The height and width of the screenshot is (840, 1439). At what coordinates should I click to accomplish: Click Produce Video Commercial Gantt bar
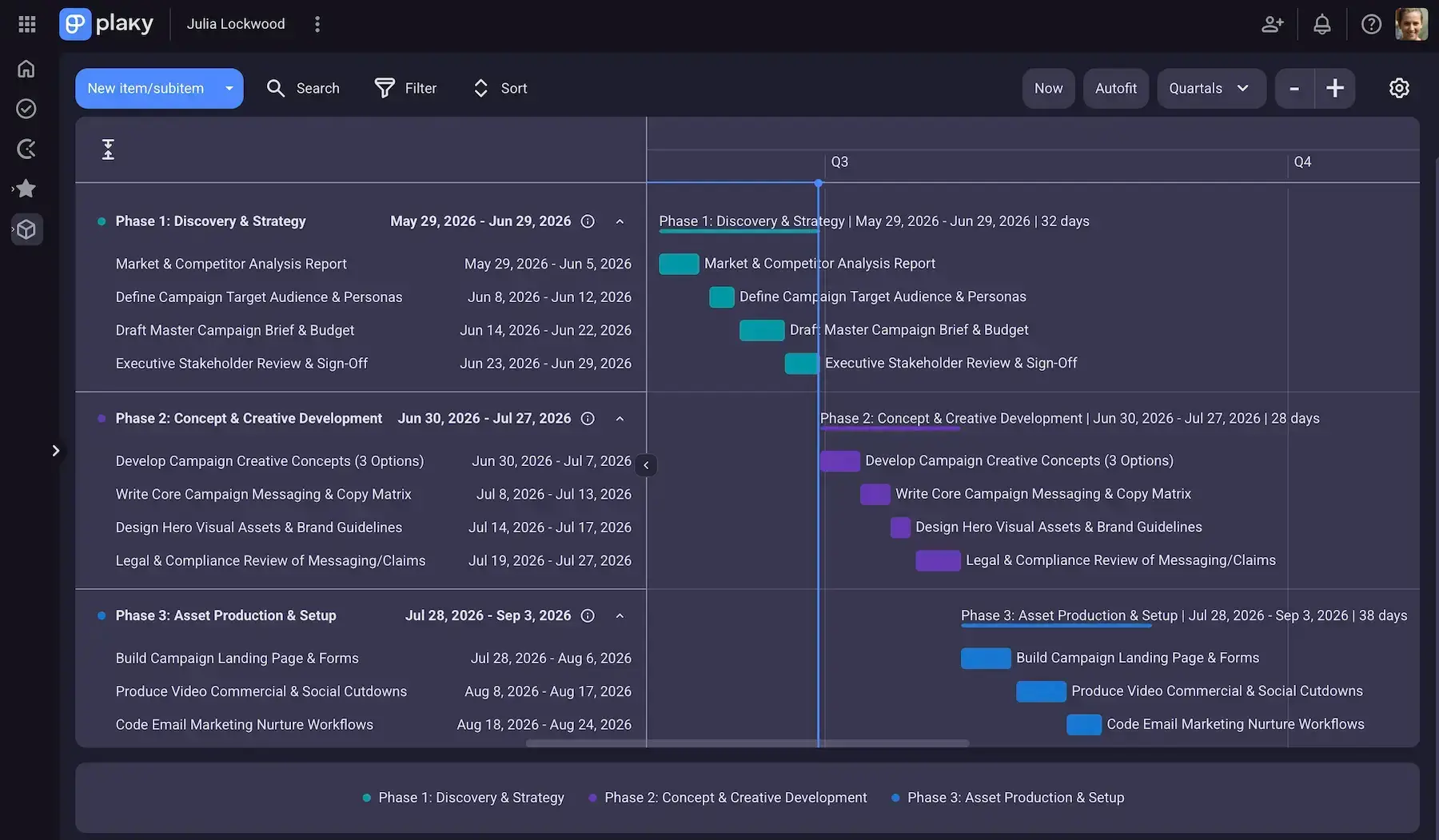pos(1041,691)
